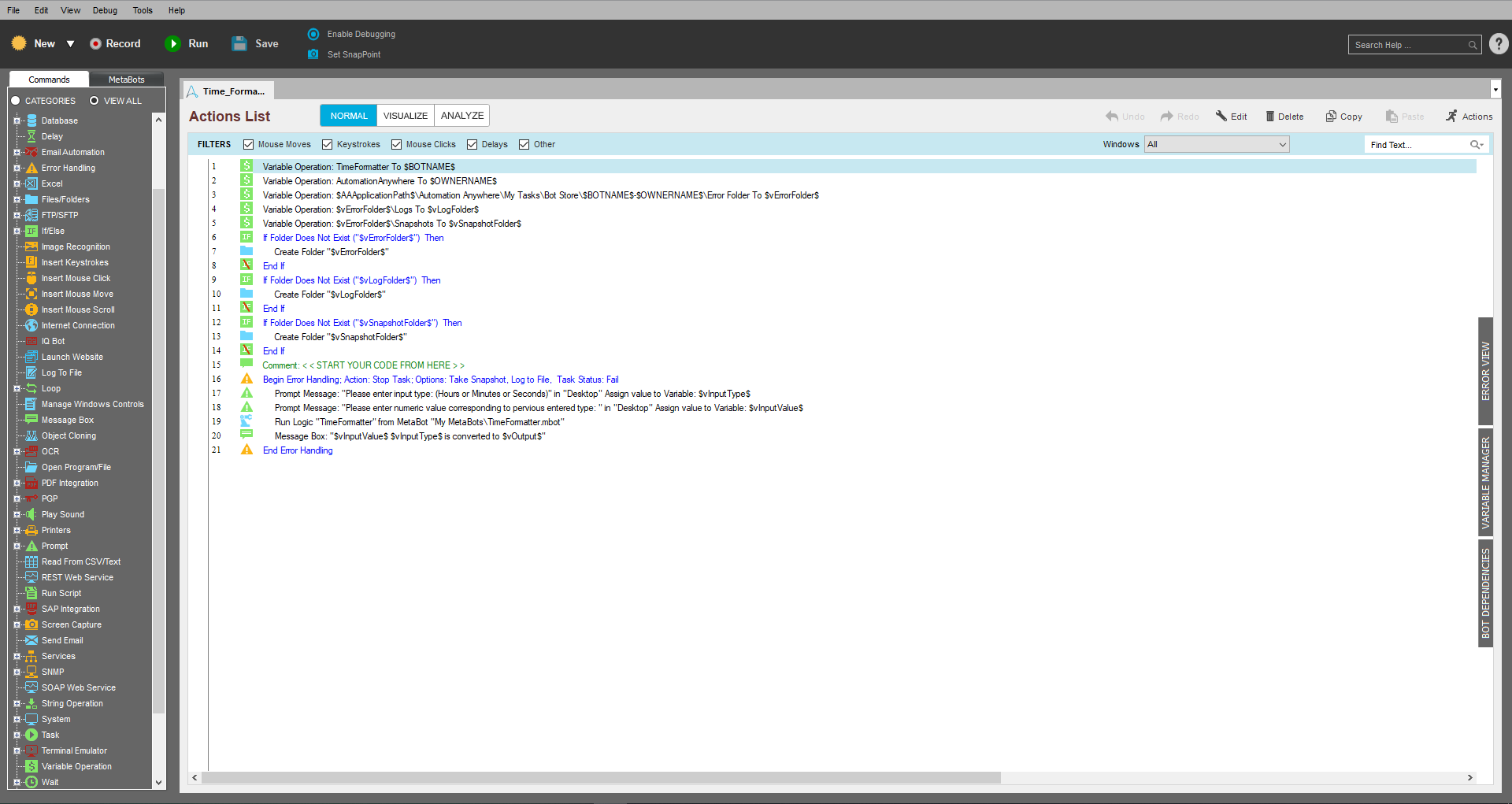Image resolution: width=1512 pixels, height=804 pixels.
Task: Toggle the Keystrokes filter checkbox
Action: [328, 144]
